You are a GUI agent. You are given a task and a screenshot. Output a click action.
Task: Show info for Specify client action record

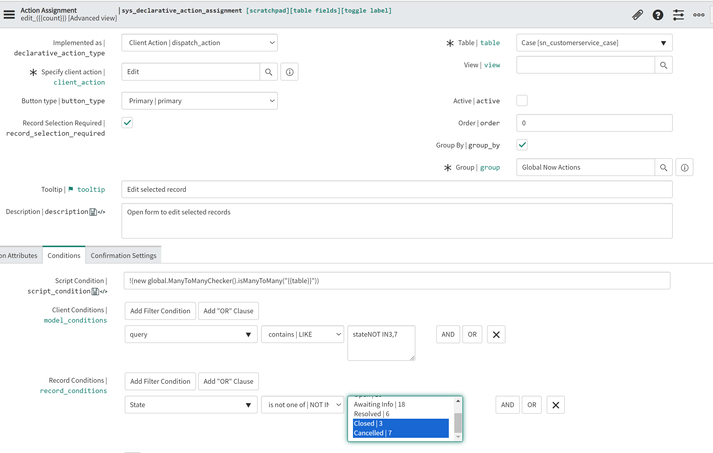click(290, 72)
